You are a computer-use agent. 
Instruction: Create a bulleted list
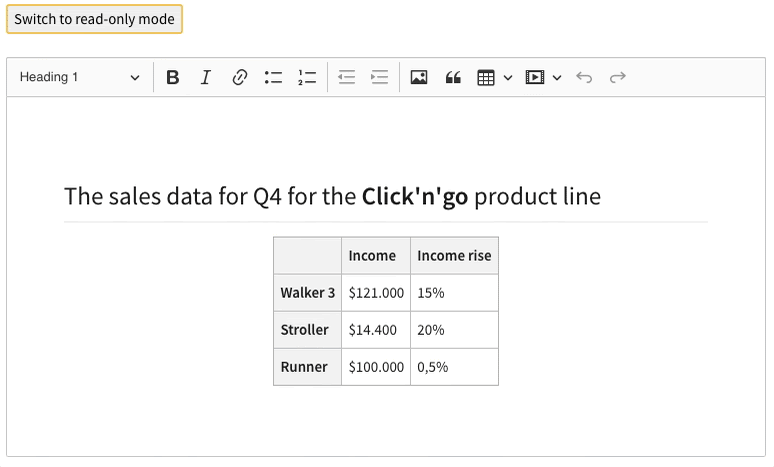pyautogui.click(x=273, y=77)
